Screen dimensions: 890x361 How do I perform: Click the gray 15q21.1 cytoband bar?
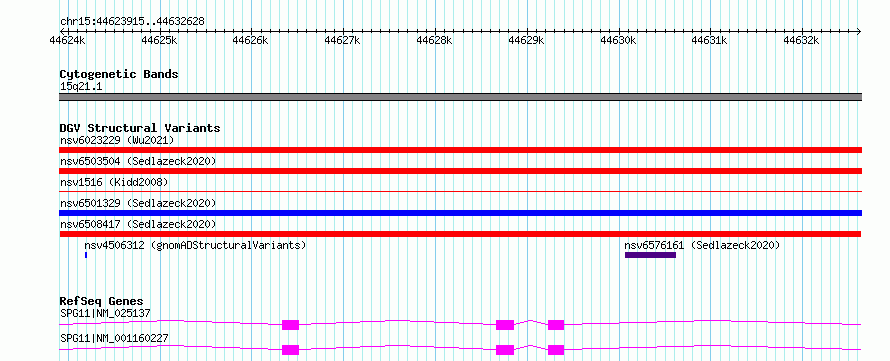[460, 97]
